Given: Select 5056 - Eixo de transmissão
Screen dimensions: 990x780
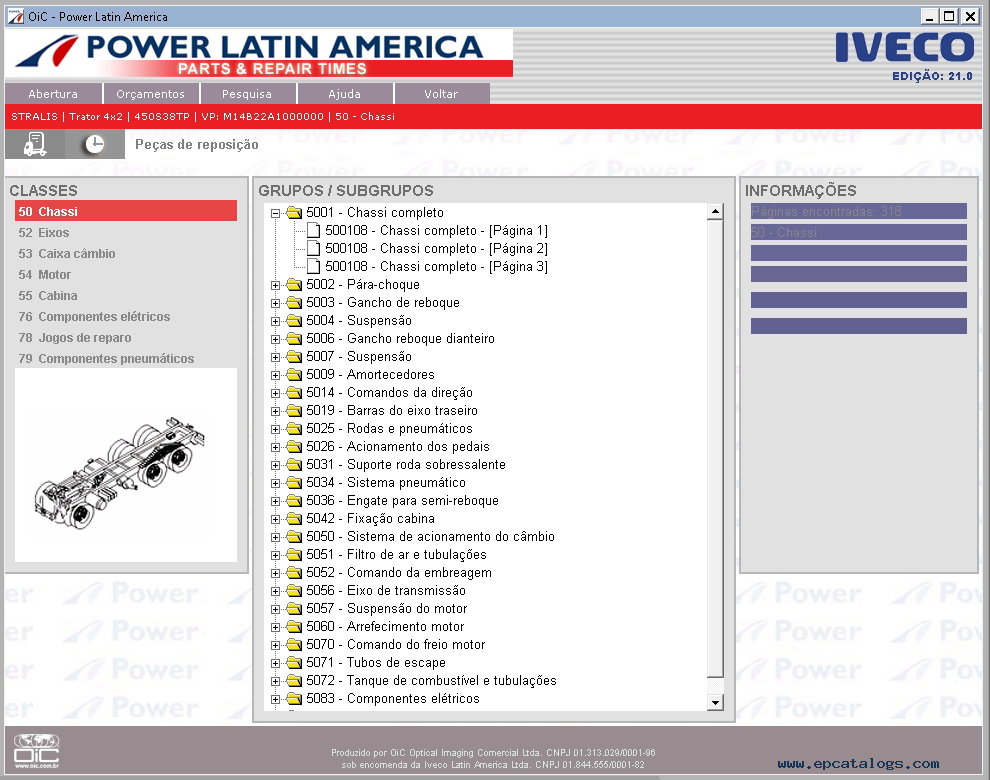Looking at the screenshot, I should pyautogui.click(x=386, y=591).
